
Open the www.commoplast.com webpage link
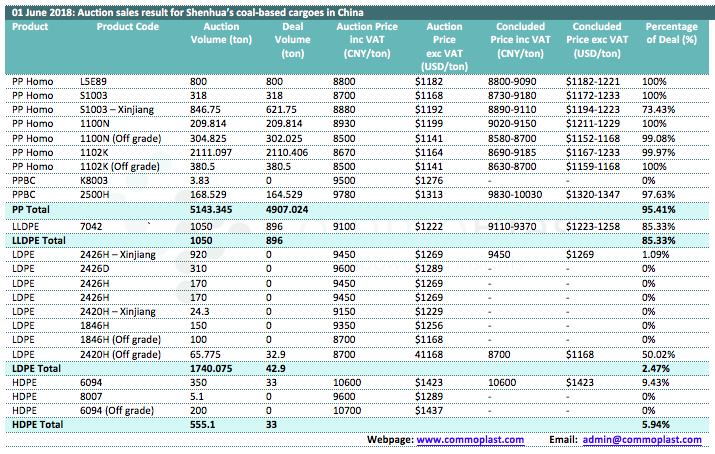[470, 440]
